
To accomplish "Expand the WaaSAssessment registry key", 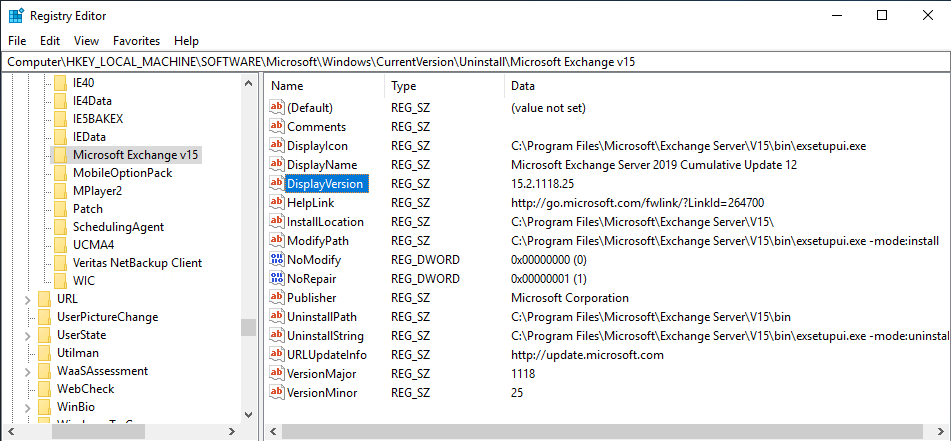I will tap(28, 371).
